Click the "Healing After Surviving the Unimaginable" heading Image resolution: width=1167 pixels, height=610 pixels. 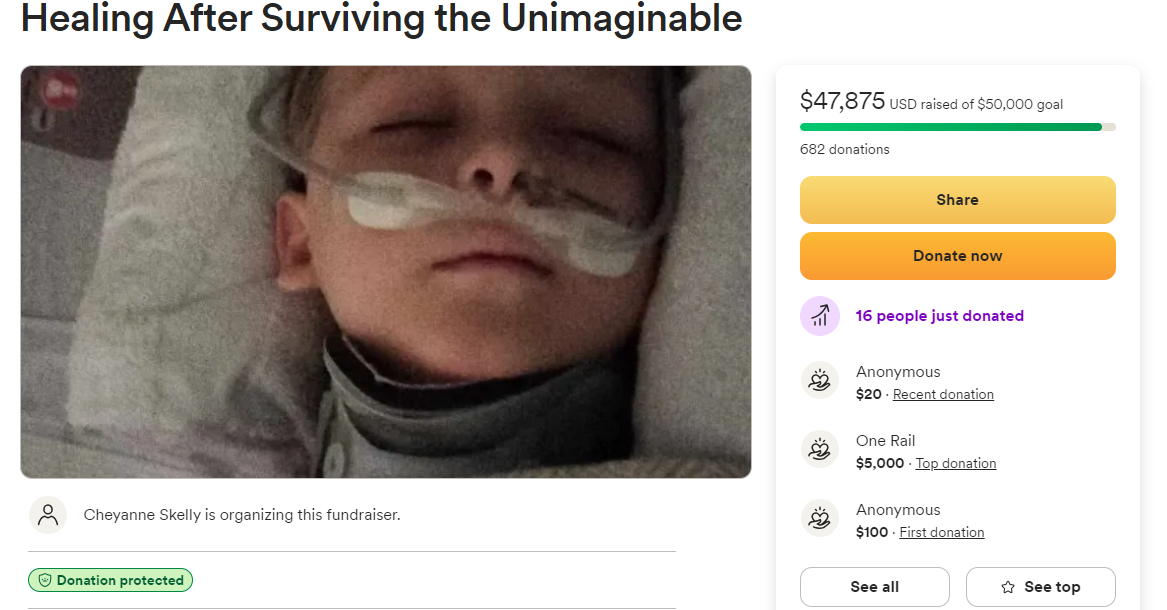(381, 18)
